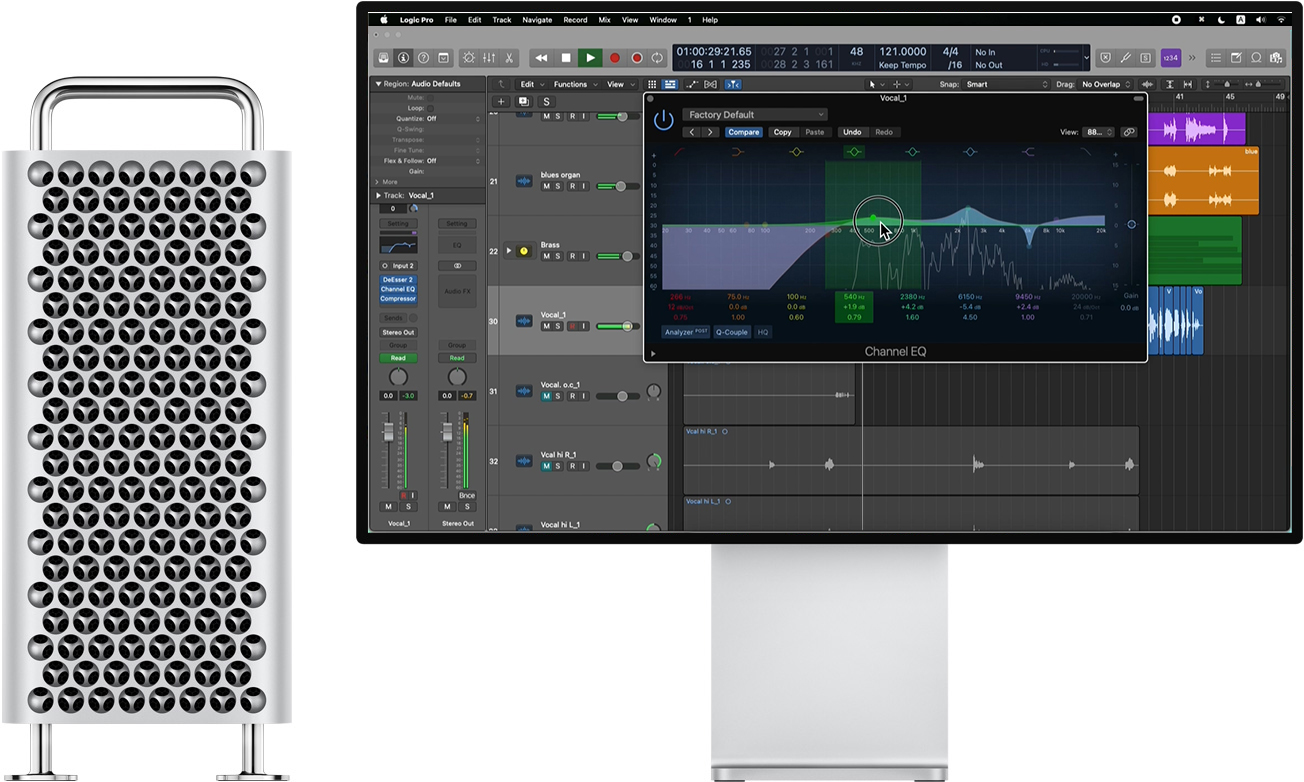Toggle record enable on Vocal_1 track

tap(572, 326)
